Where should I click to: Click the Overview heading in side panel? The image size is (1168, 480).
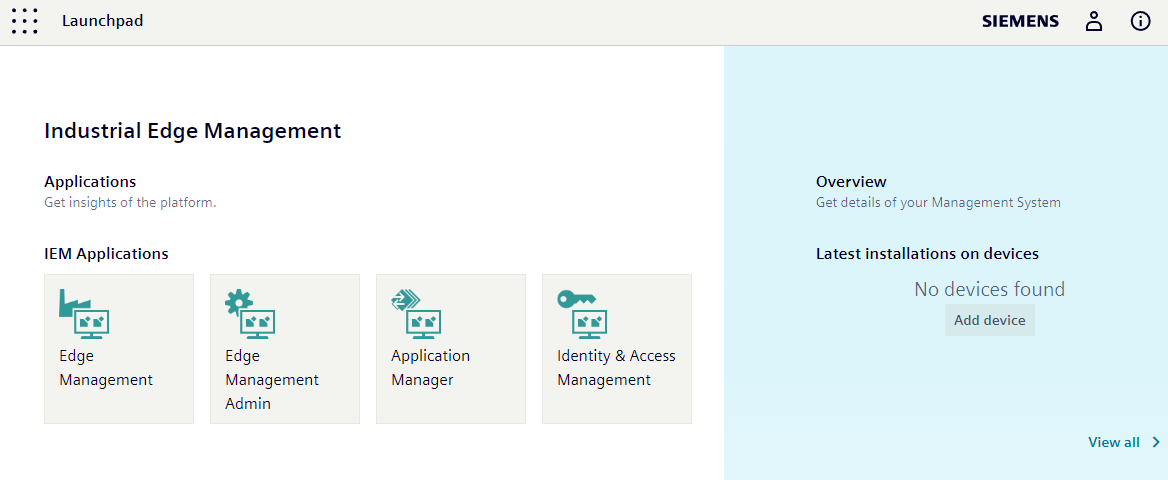coord(851,182)
